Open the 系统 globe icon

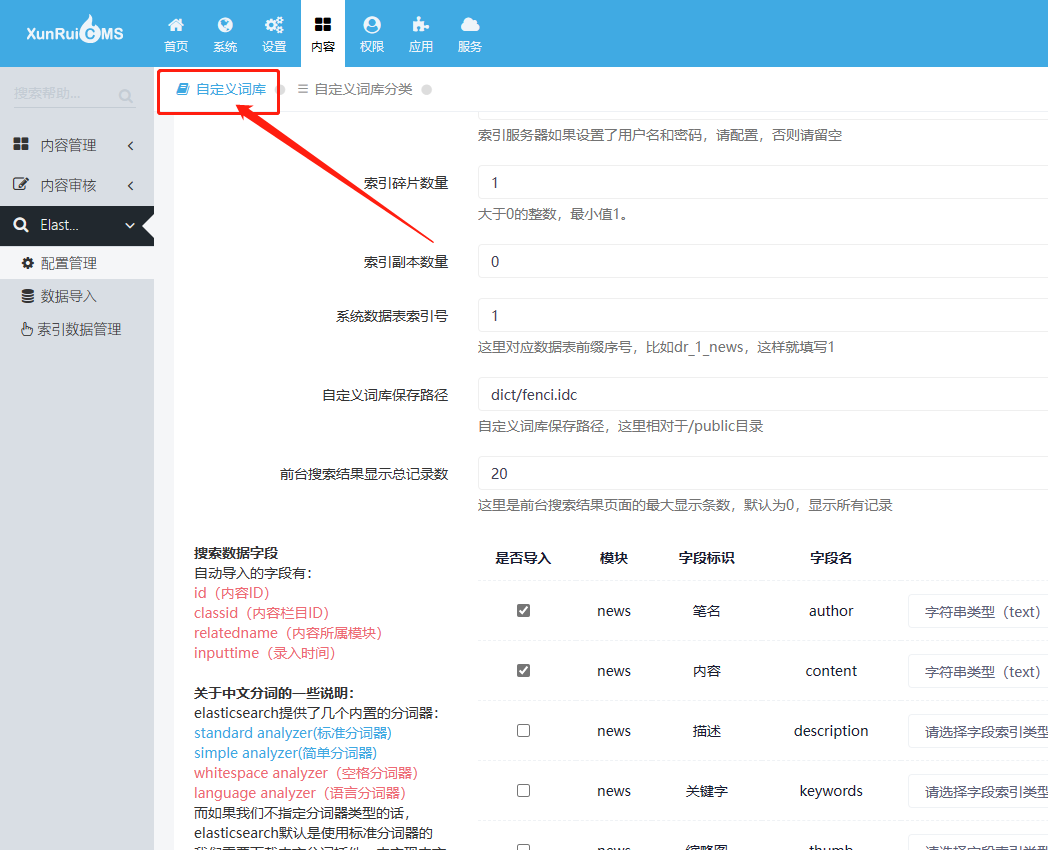pyautogui.click(x=225, y=25)
